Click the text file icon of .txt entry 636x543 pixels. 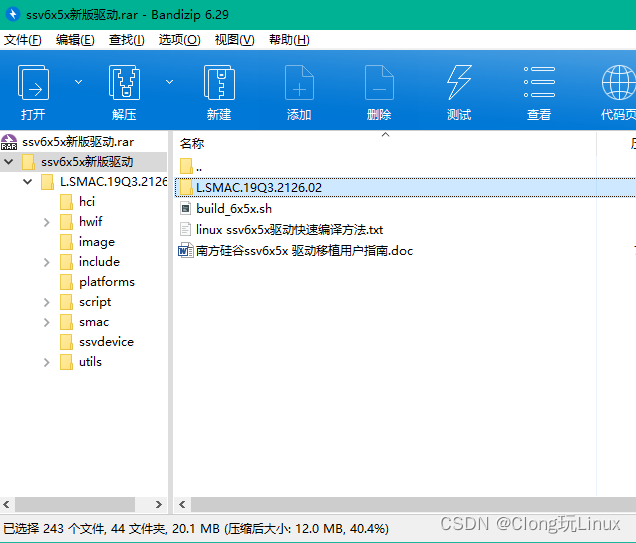click(x=185, y=230)
